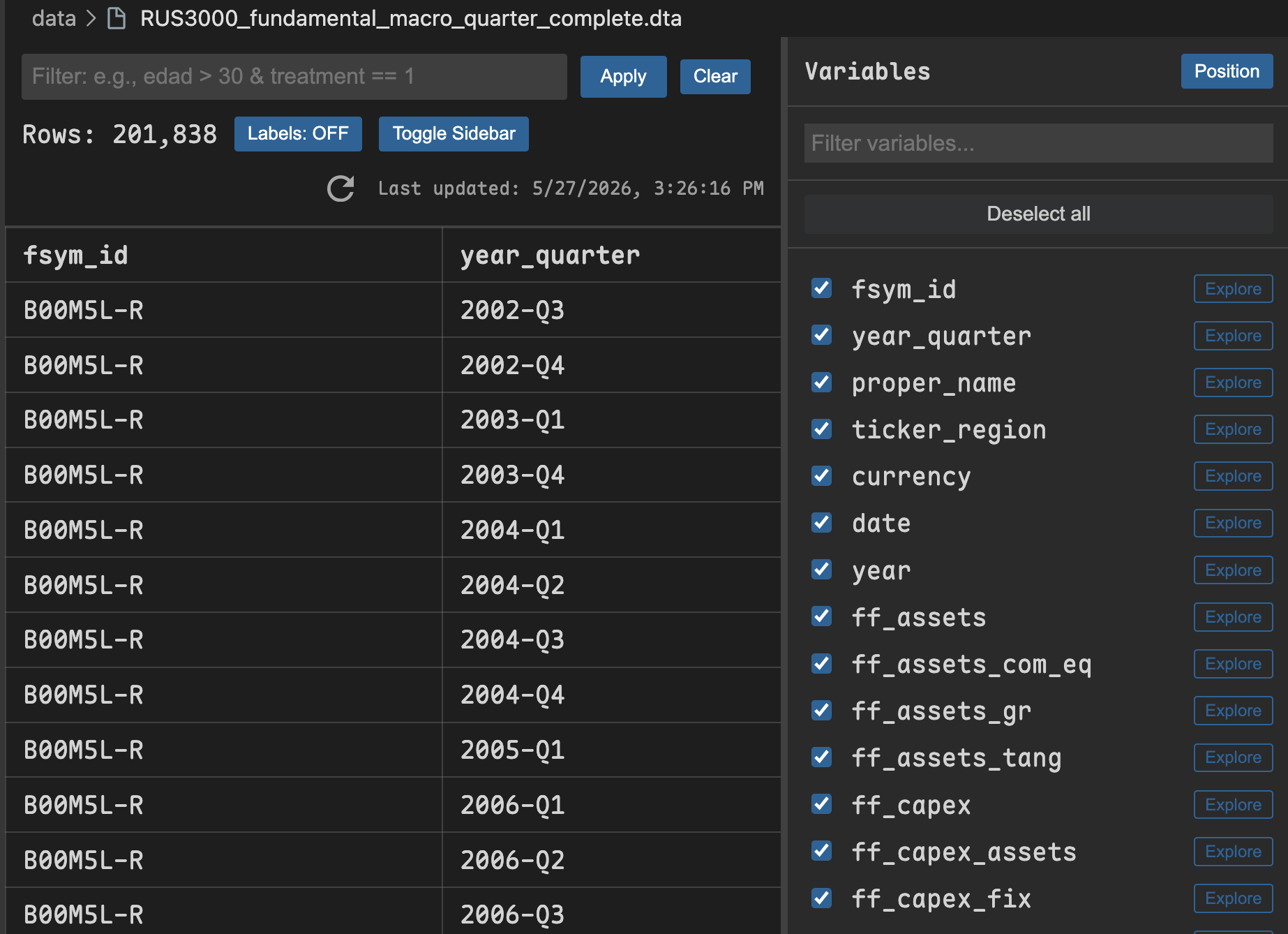Uncheck the year_quarter variable checkbox
The width and height of the screenshot is (1288, 934).
[x=822, y=335]
